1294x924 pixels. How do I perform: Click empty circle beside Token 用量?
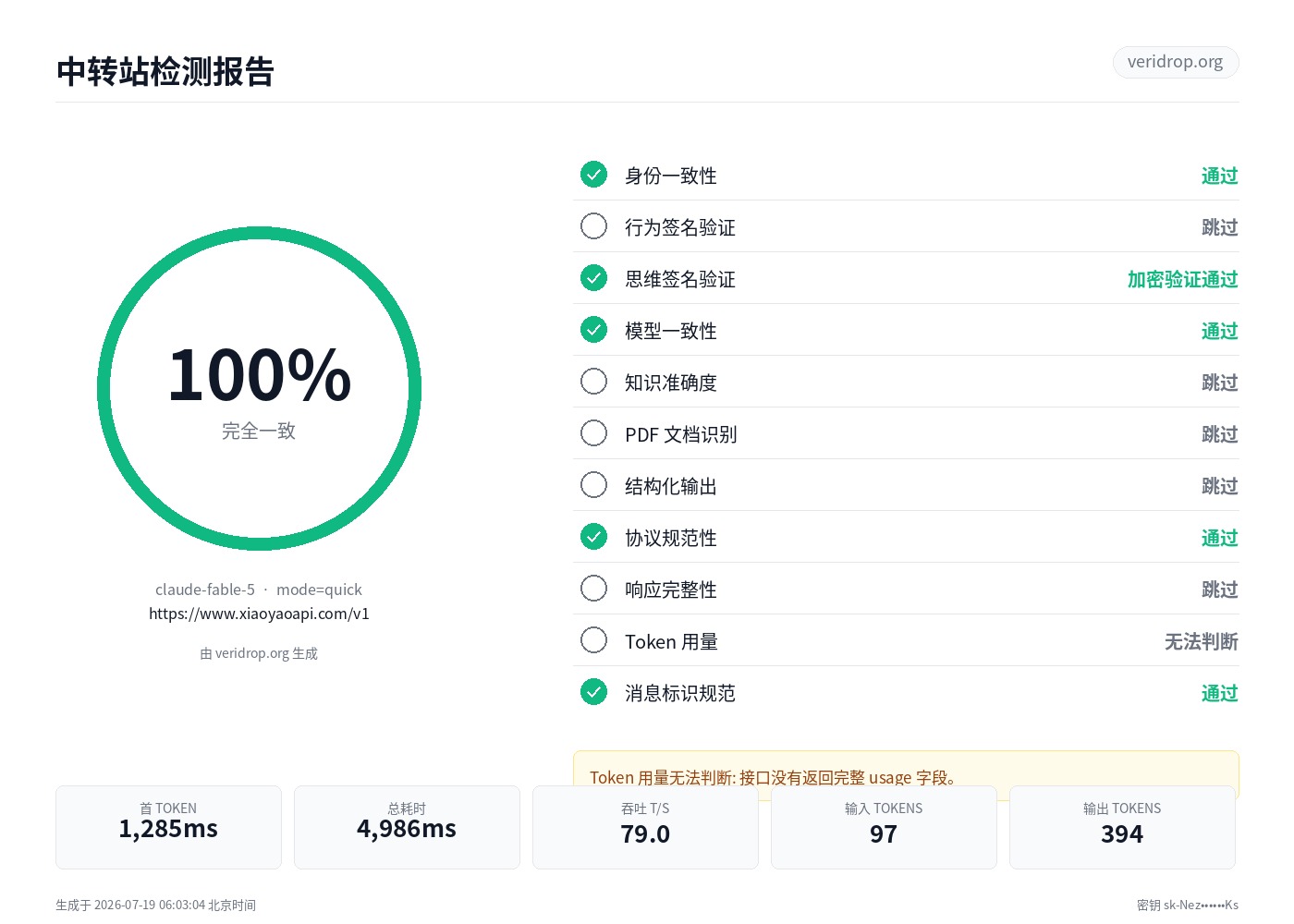(x=593, y=640)
